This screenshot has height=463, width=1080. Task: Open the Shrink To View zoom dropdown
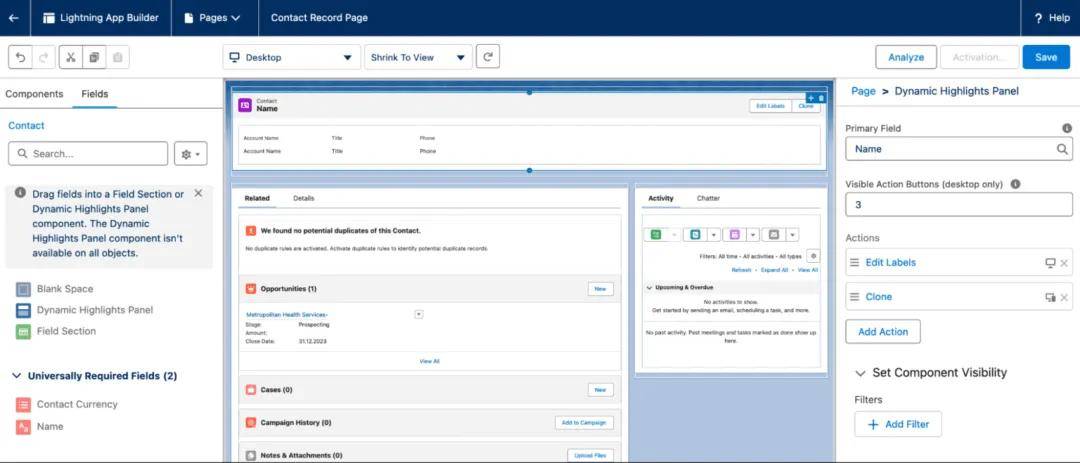pos(417,57)
